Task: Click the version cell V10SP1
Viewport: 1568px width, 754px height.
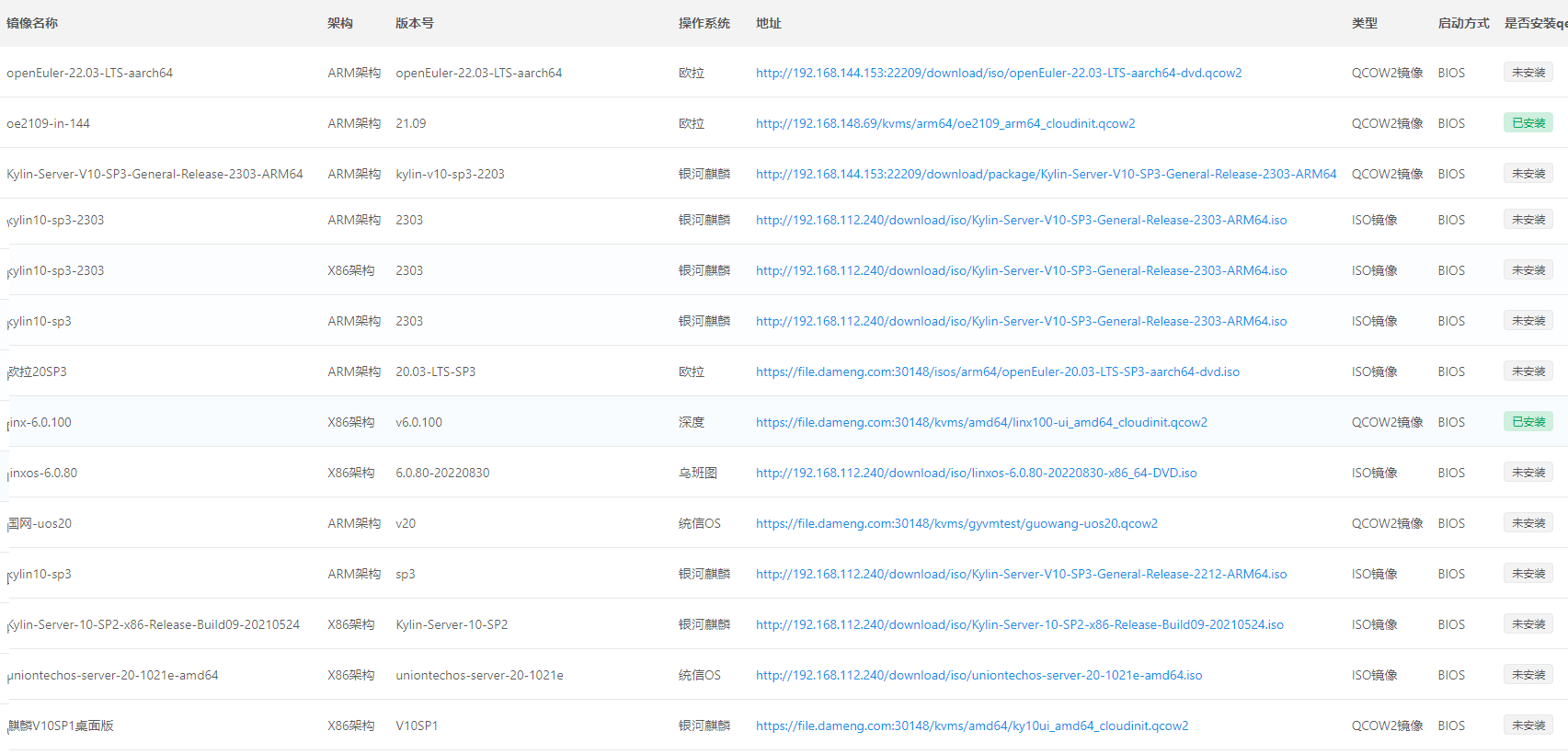Action: click(x=418, y=725)
